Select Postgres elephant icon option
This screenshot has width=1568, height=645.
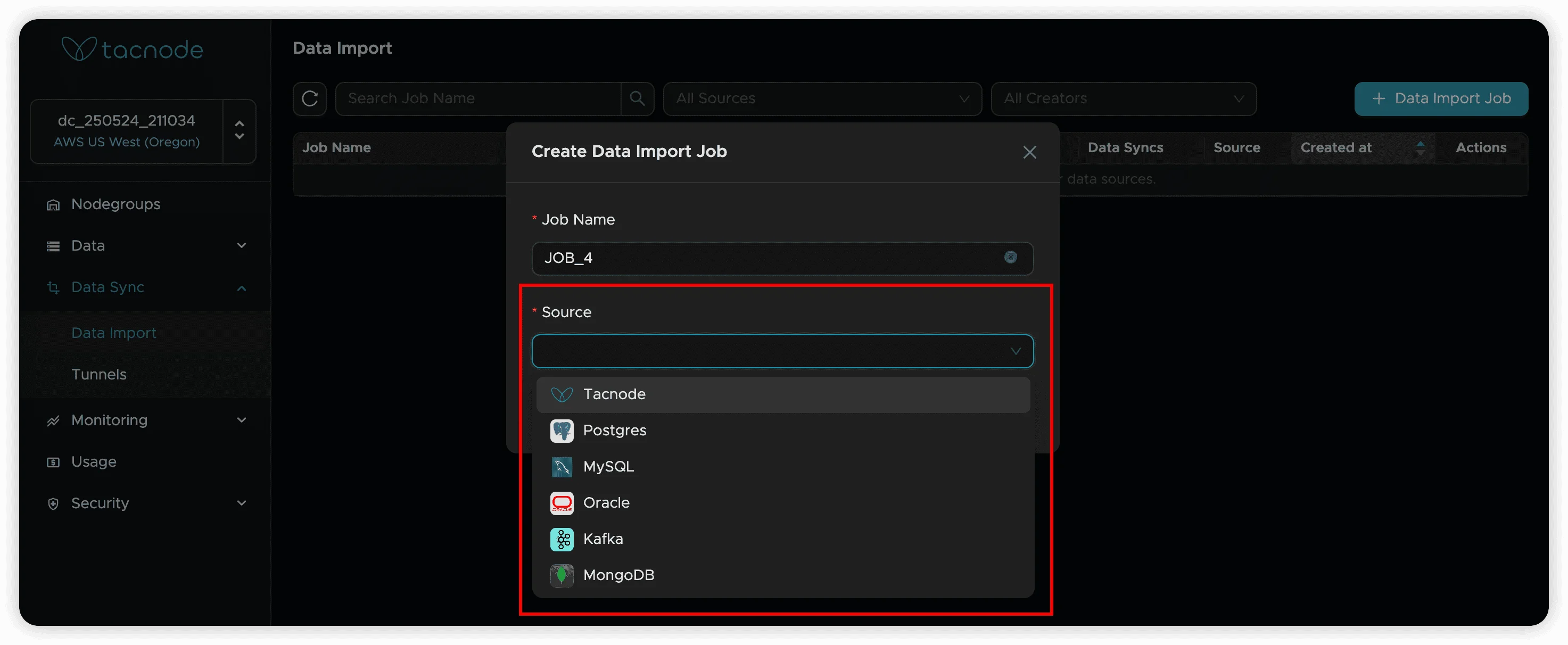tap(561, 431)
